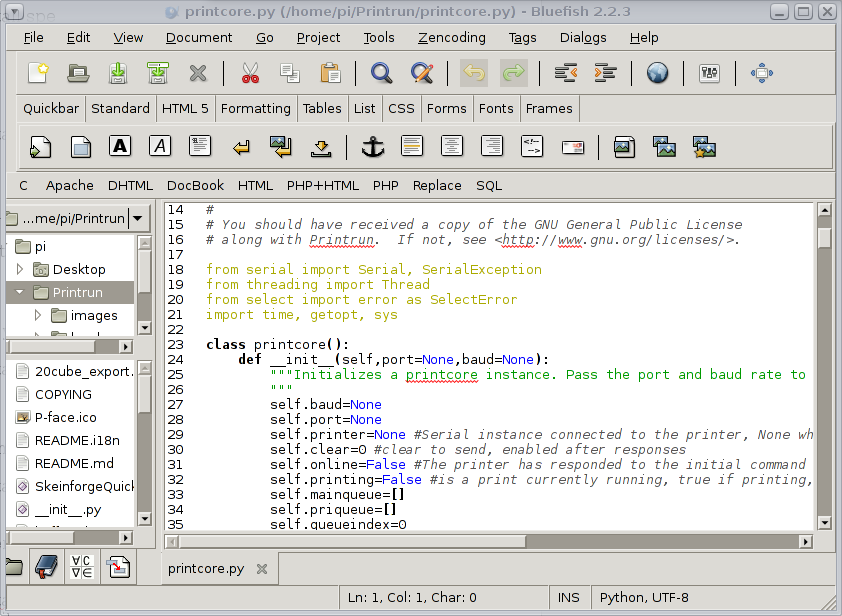Unindent the selected lines using the Unindent icon

[565, 73]
